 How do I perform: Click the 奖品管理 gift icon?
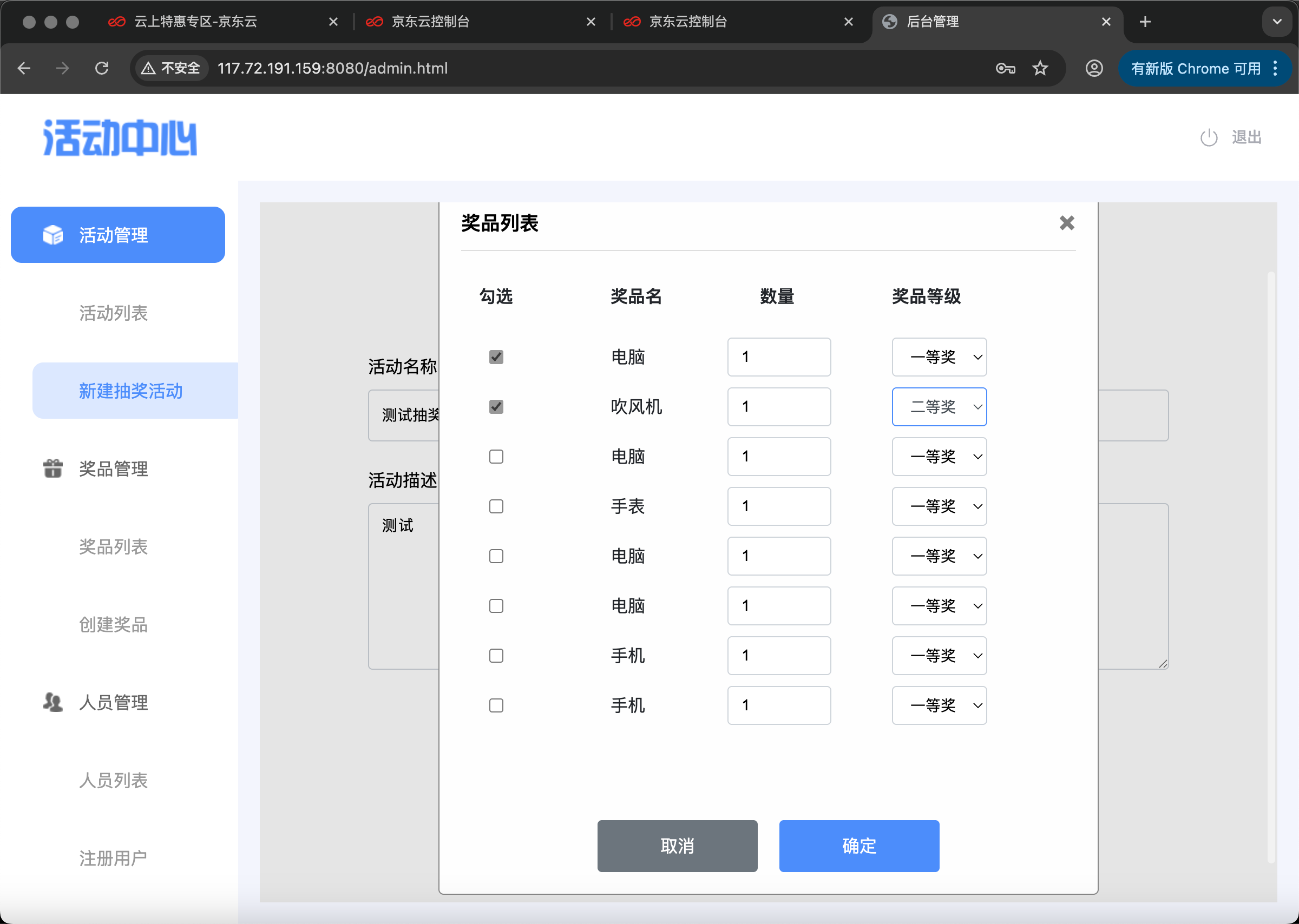53,468
